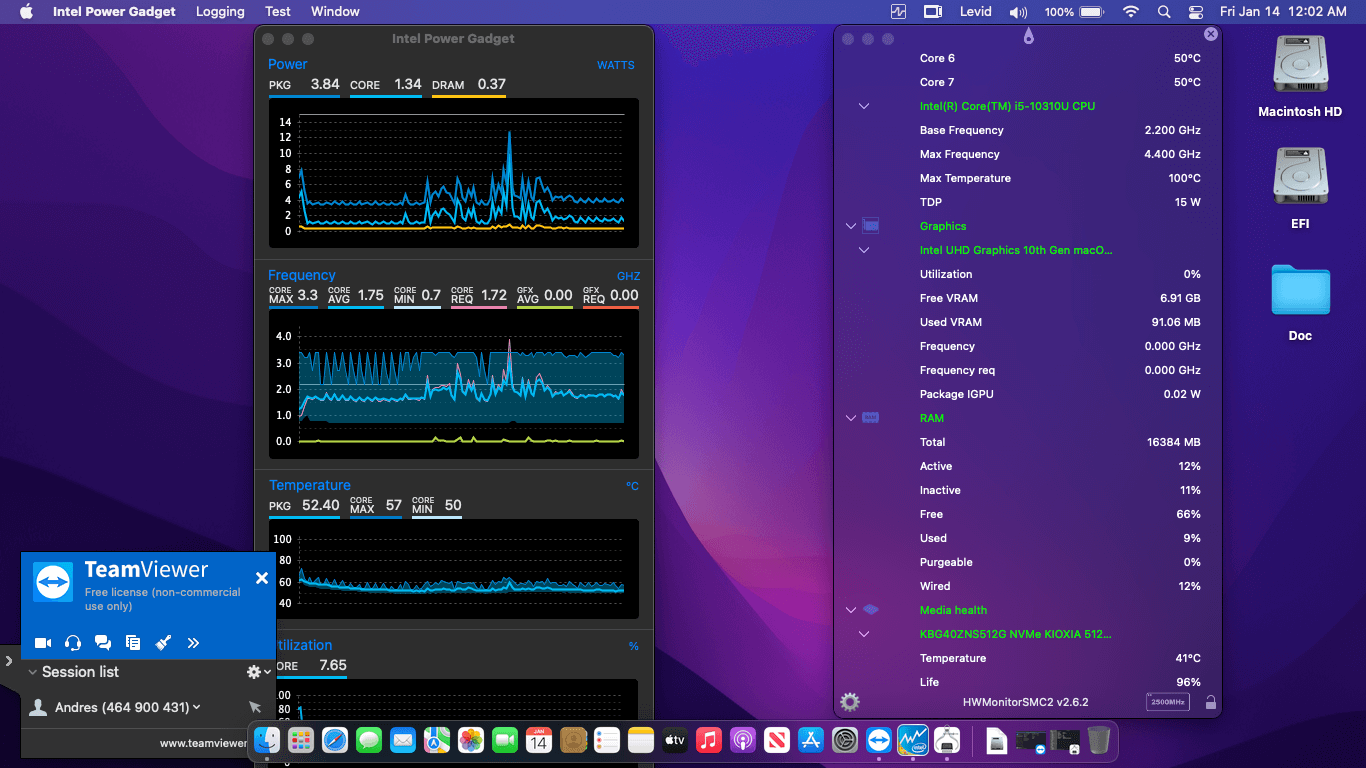This screenshot has width=1366, height=768.
Task: Open App Store from the Dock
Action: coord(811,740)
